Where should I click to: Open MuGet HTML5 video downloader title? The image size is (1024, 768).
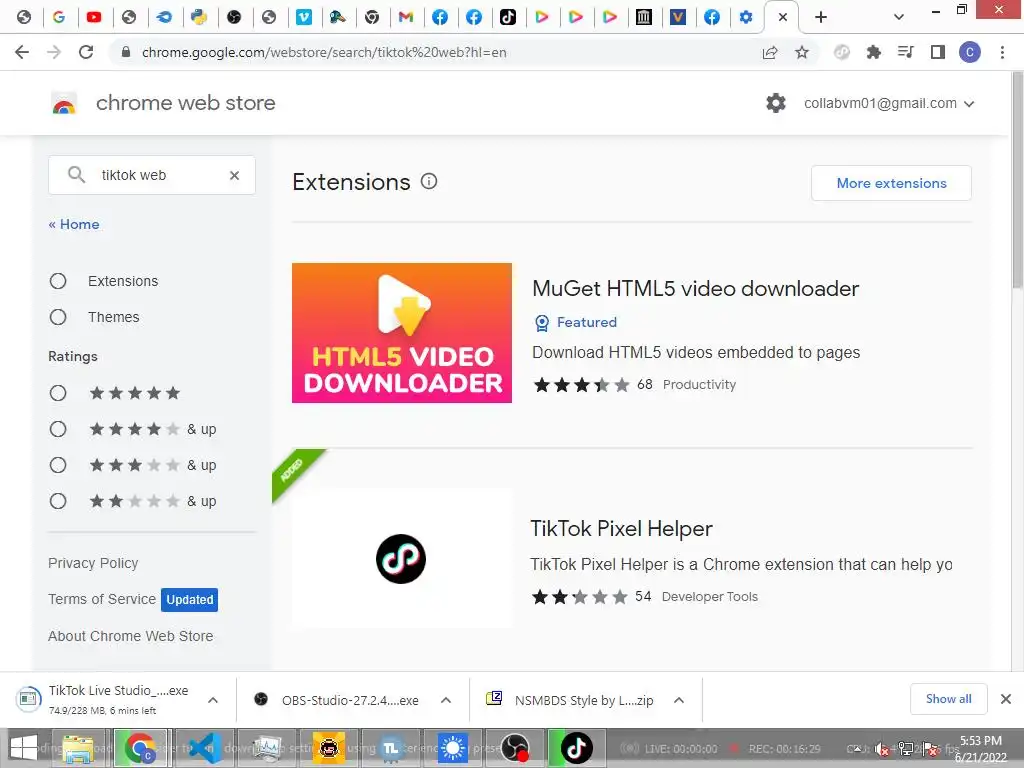696,289
